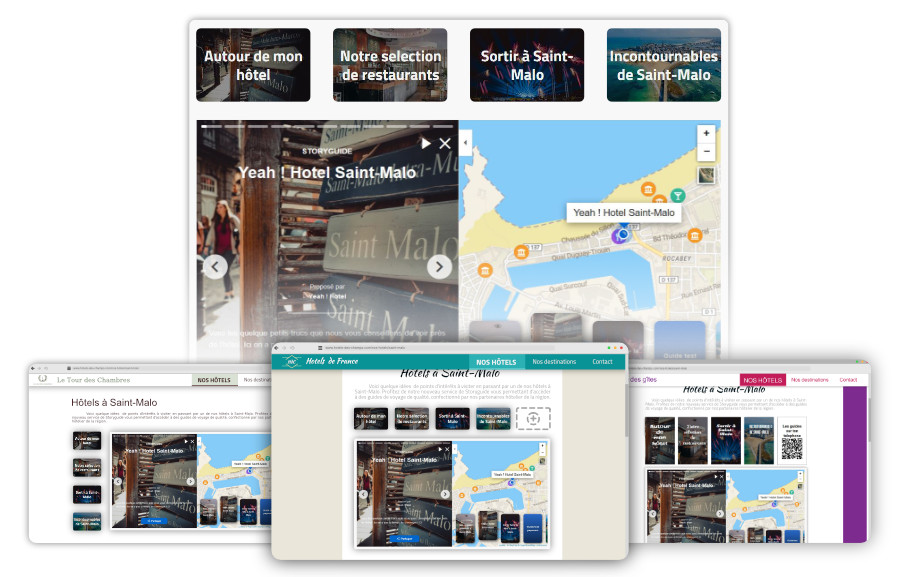The image size is (900, 577).
Task: Select museum marker beside Quai Duguay-Trouin on large map
Action: pyautogui.click(x=521, y=252)
